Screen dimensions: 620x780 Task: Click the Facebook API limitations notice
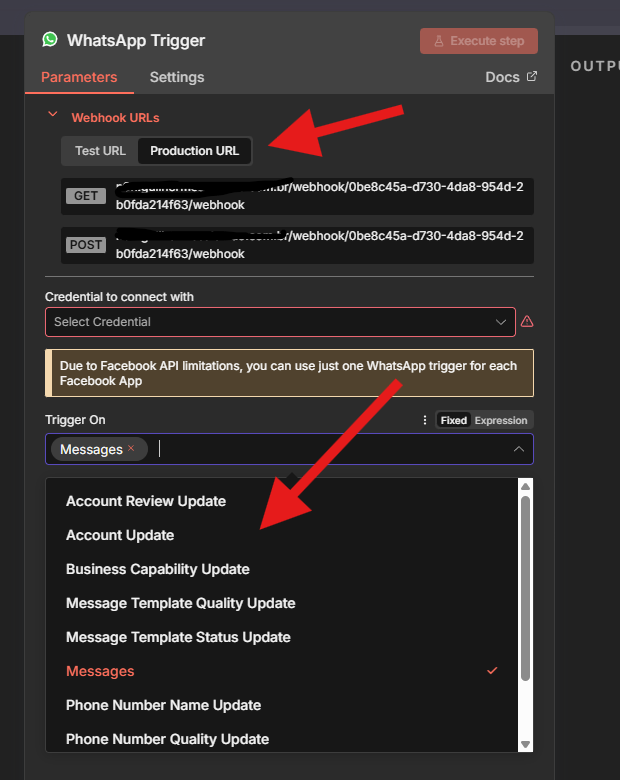point(290,373)
